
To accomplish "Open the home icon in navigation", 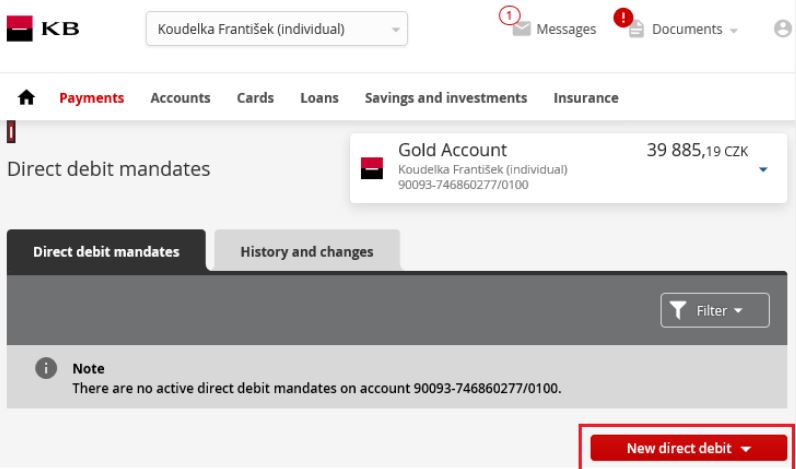I will pyautogui.click(x=26, y=97).
